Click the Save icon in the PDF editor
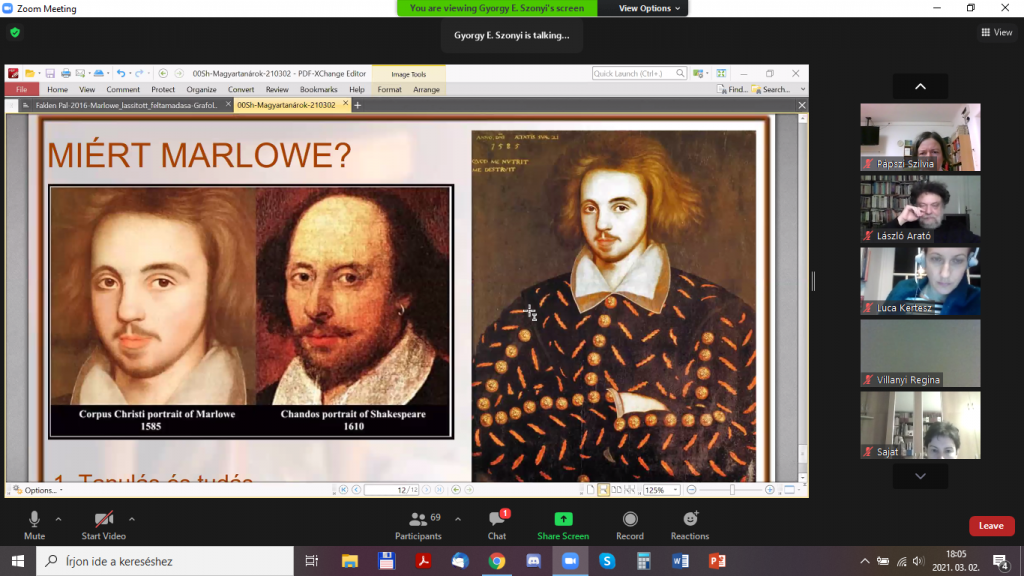The width and height of the screenshot is (1024, 576). tap(50, 74)
